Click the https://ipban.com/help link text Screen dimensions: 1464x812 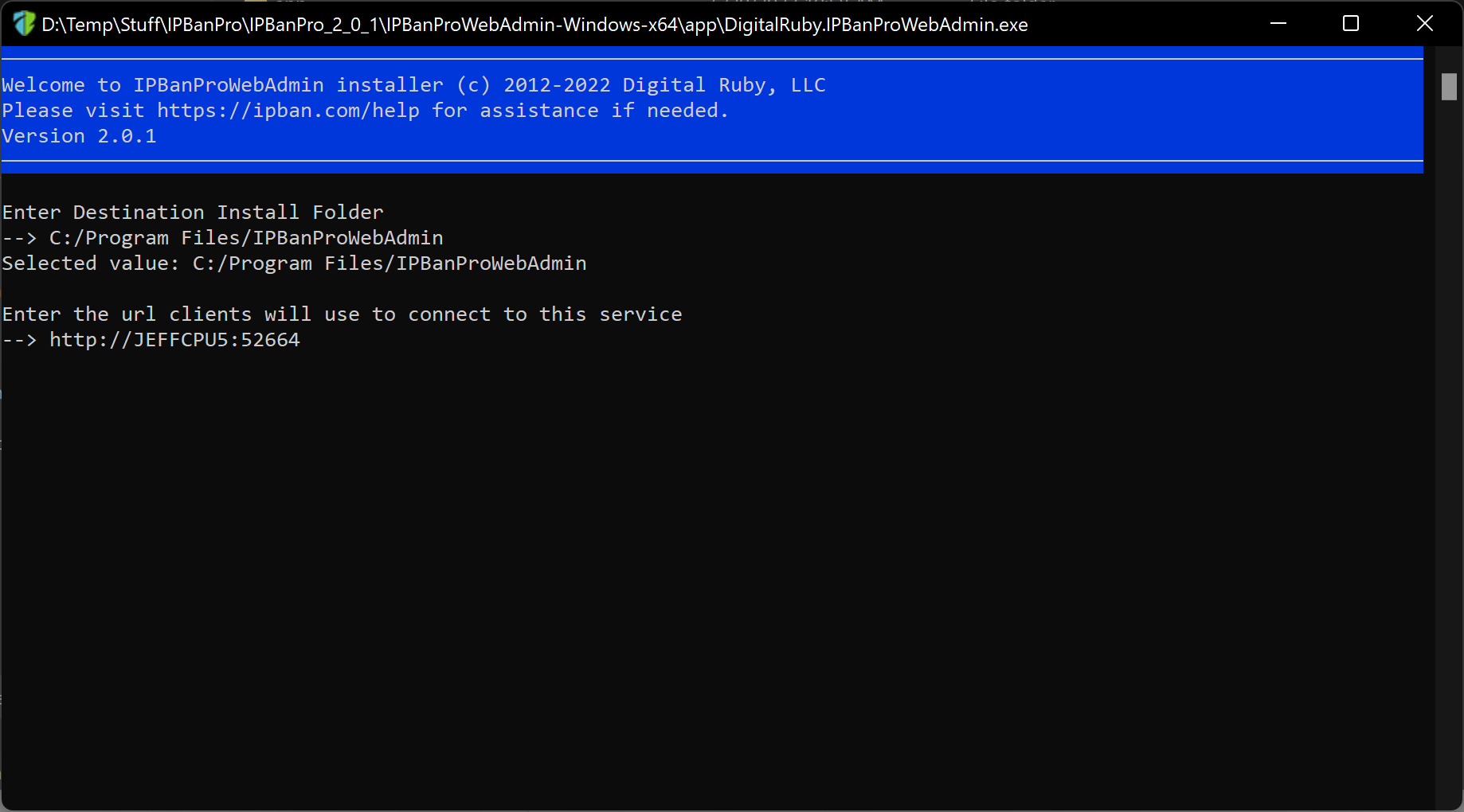(288, 111)
